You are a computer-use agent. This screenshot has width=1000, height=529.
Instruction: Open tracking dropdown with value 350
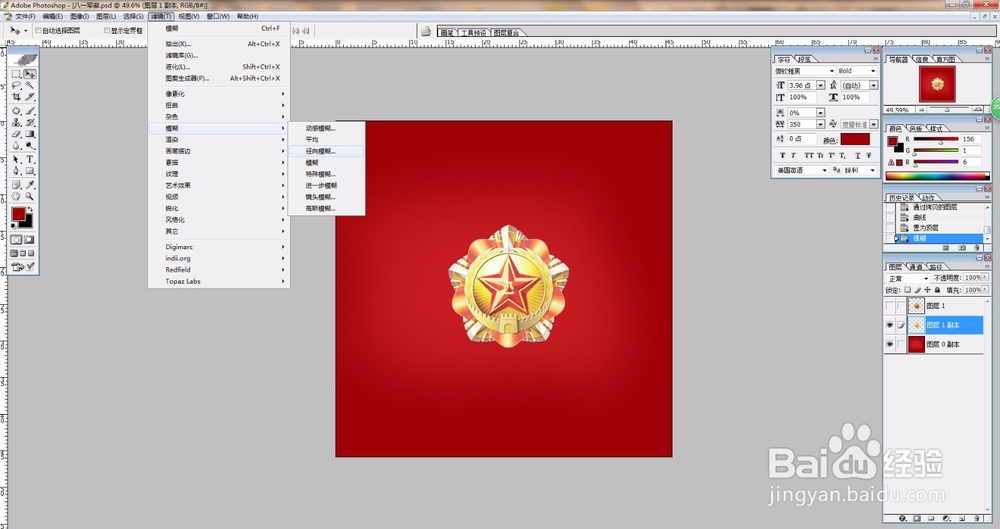point(821,124)
